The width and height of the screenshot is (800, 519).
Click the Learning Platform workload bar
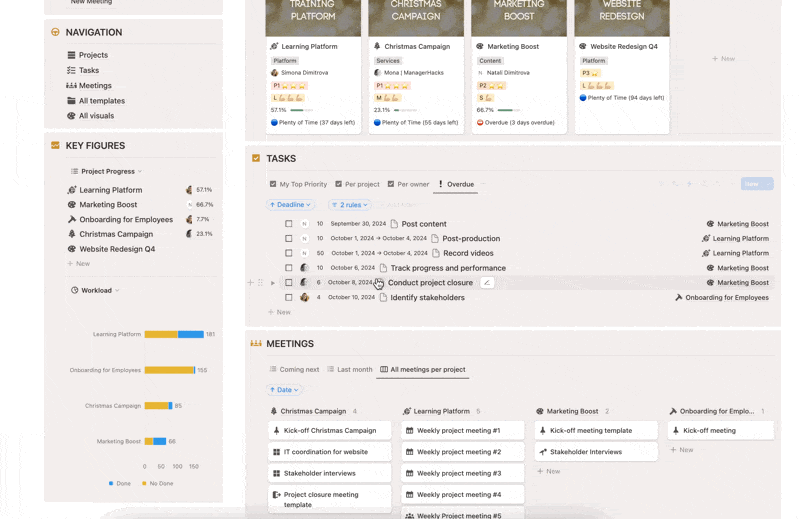pos(174,334)
